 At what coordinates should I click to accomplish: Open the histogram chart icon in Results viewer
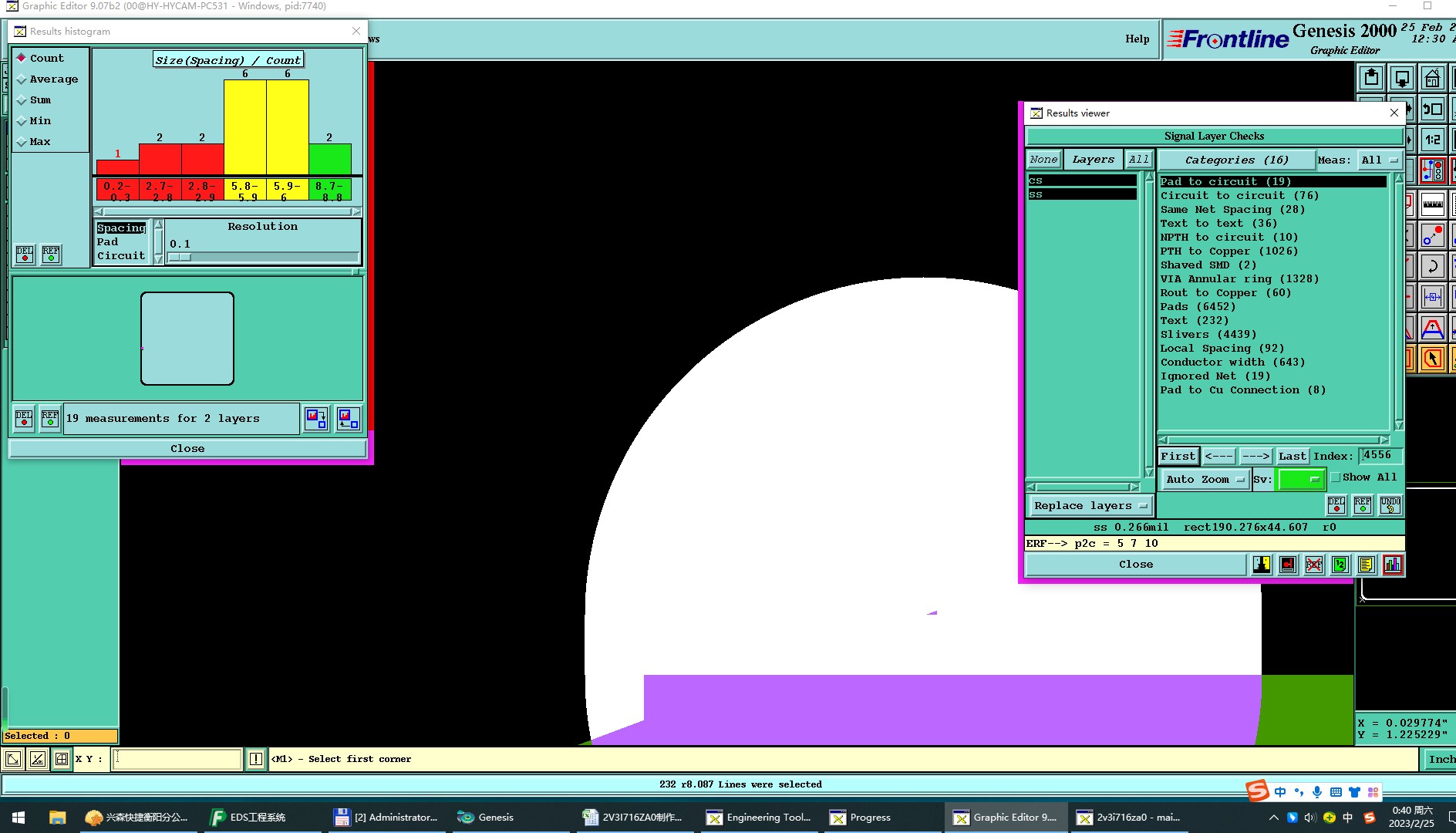click(x=1393, y=565)
